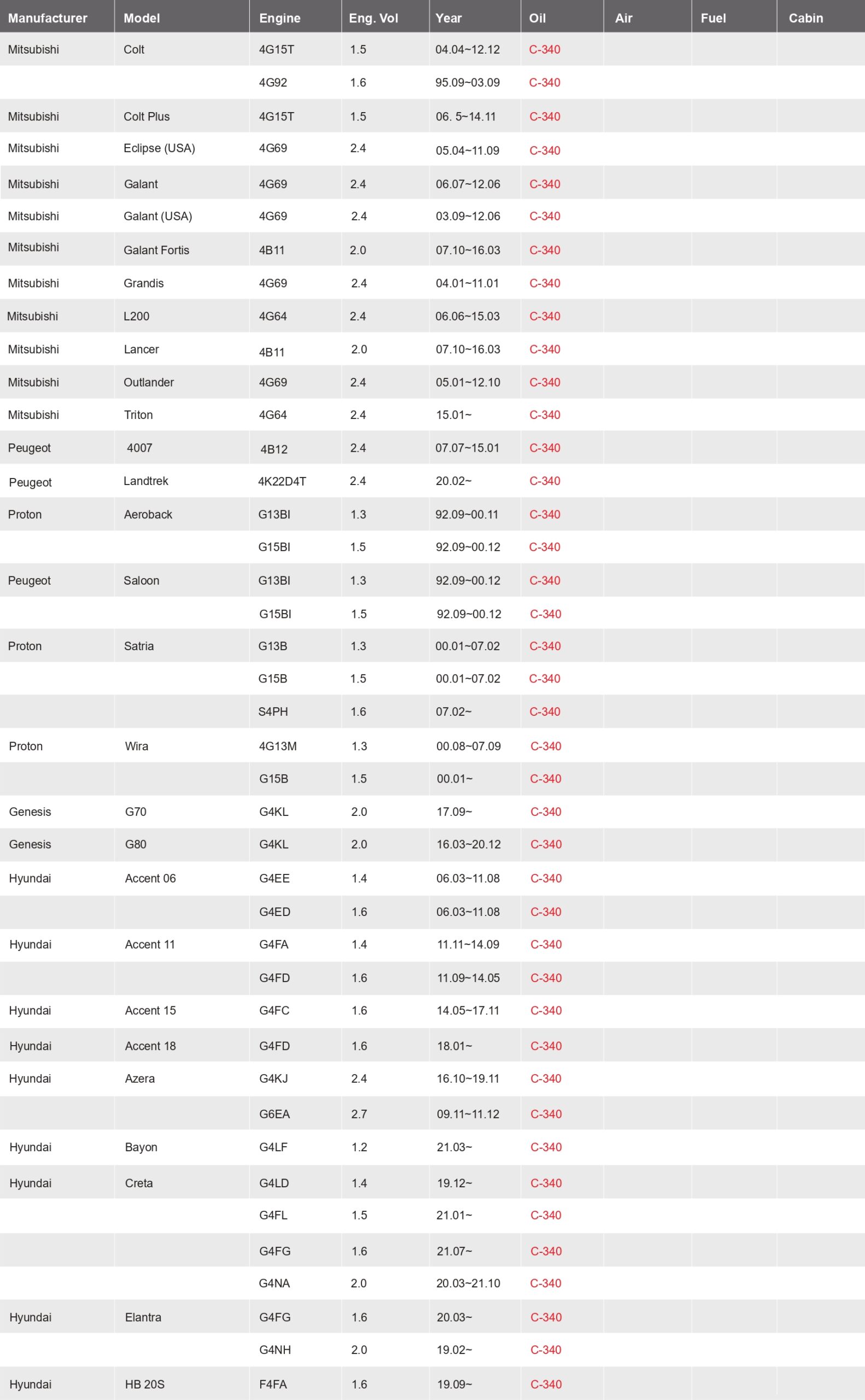This screenshot has height=1400, width=865.
Task: Click the Model column header
Action: [x=141, y=17]
